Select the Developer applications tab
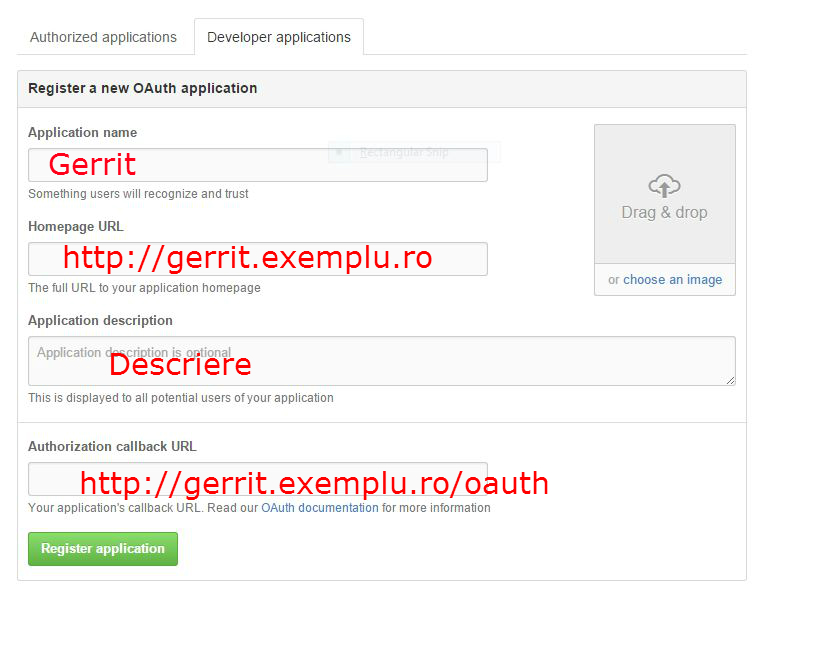This screenshot has height=648, width=816. 279,37
